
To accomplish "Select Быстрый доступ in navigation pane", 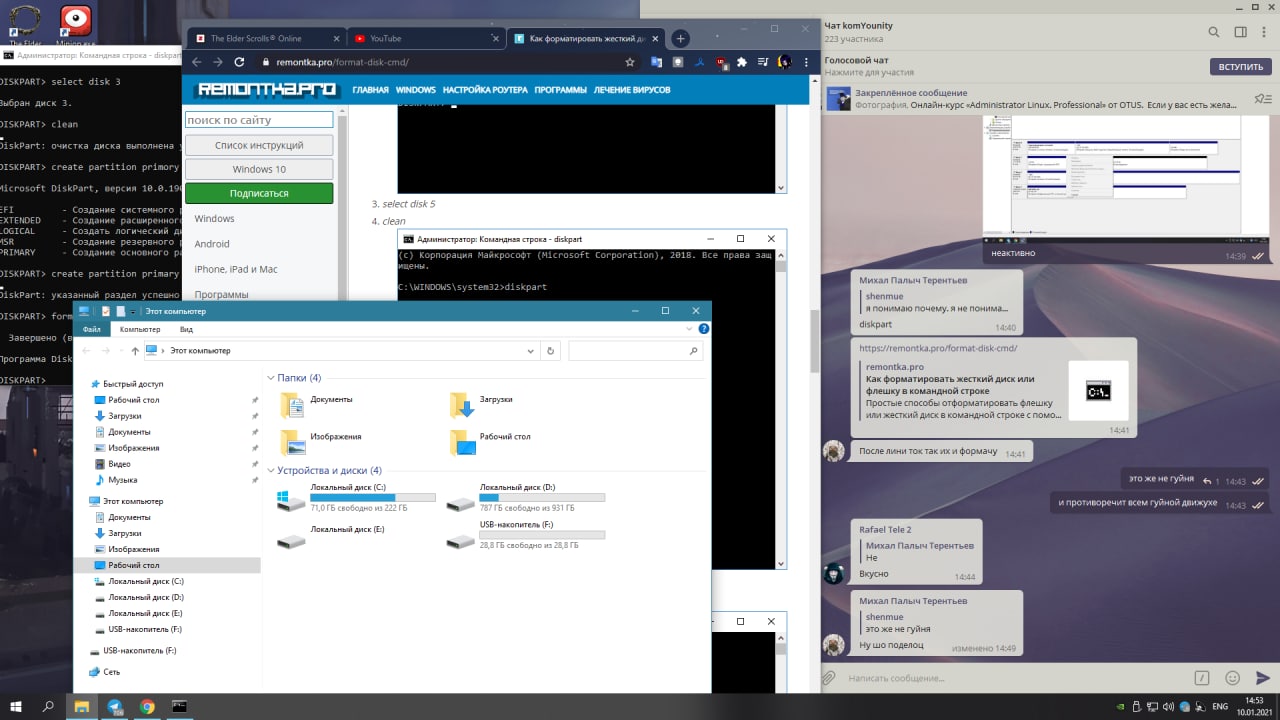I will click(x=133, y=384).
